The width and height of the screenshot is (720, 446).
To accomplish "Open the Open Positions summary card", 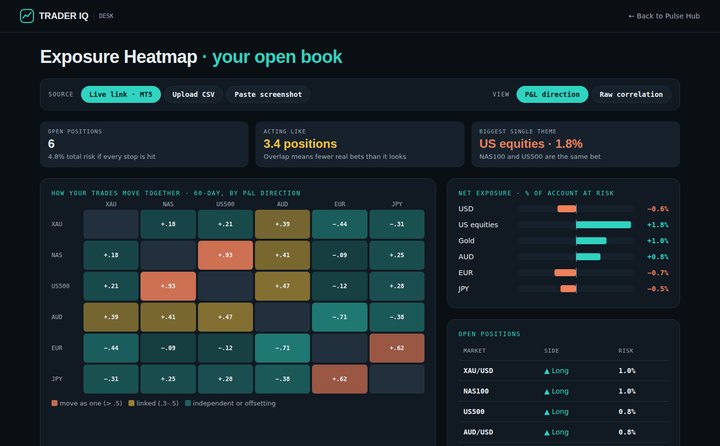I will pos(144,144).
